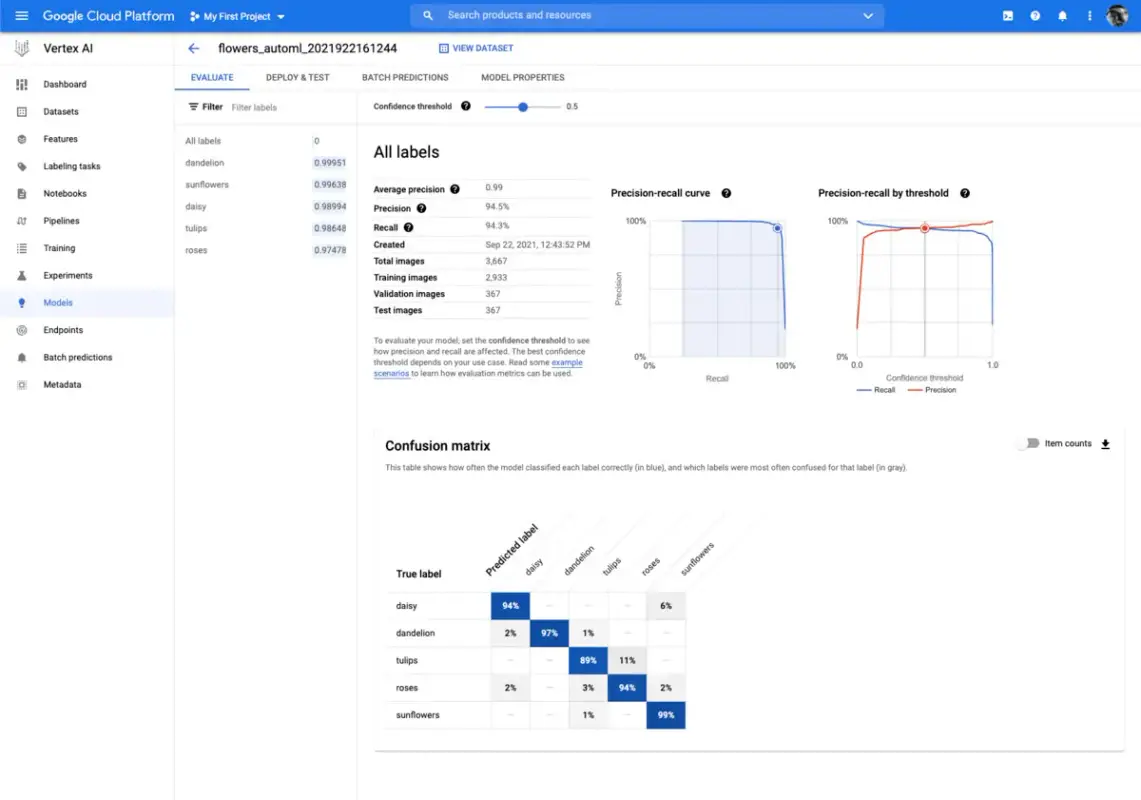Open the Batch predictions bell icon
This screenshot has width=1141, height=800.
point(22,357)
